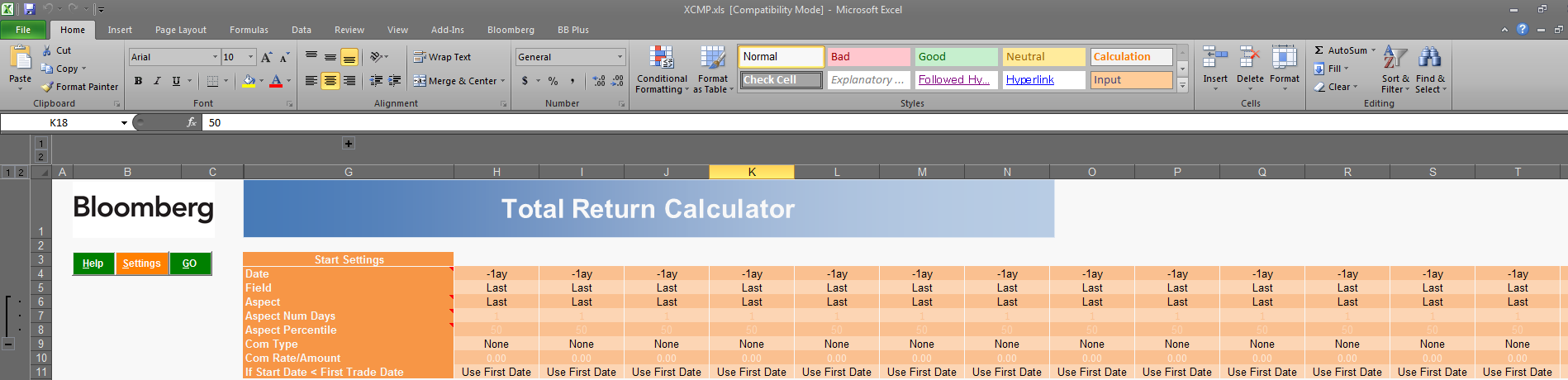Open the Fill dropdown
This screenshot has height=380, width=1568.
(x=1346, y=69)
